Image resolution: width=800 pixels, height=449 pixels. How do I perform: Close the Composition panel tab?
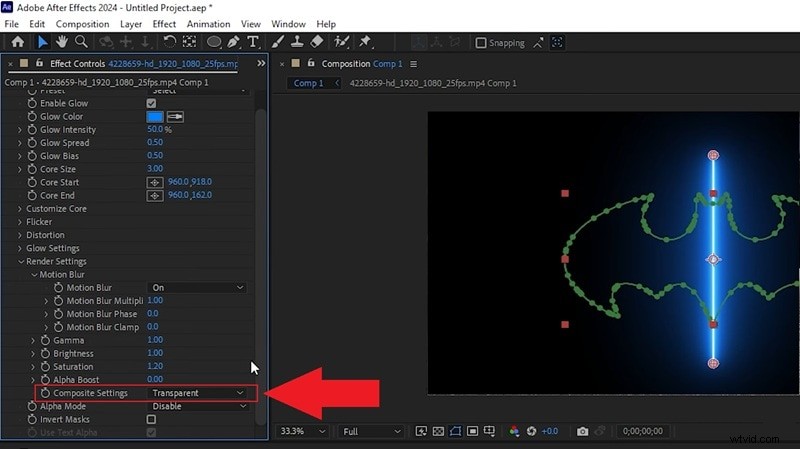click(282, 64)
